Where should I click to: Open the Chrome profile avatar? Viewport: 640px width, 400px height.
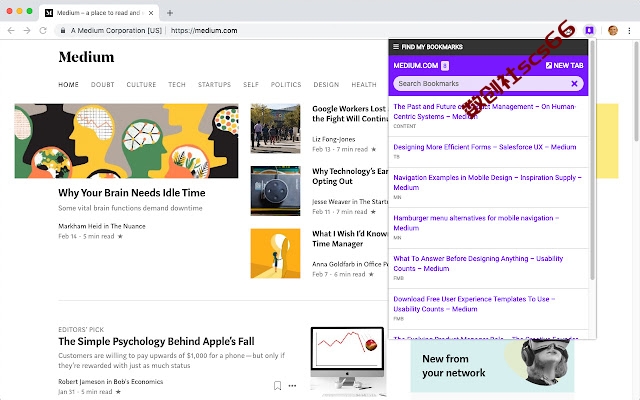[613, 30]
